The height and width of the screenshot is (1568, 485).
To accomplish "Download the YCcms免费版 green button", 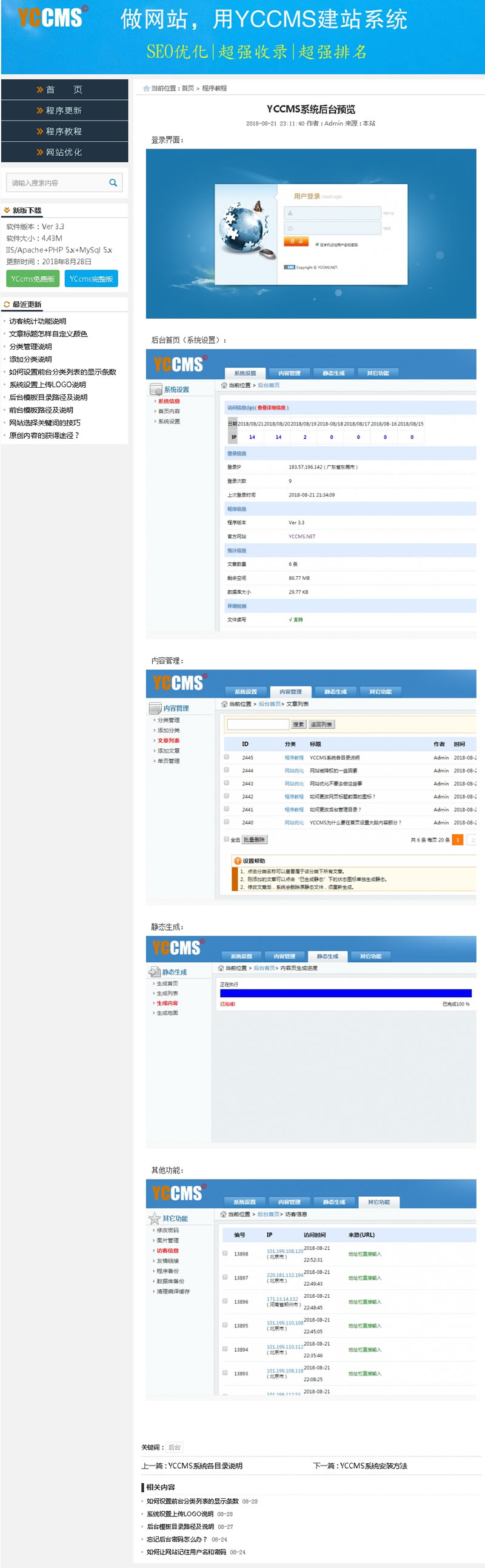I will (32, 279).
